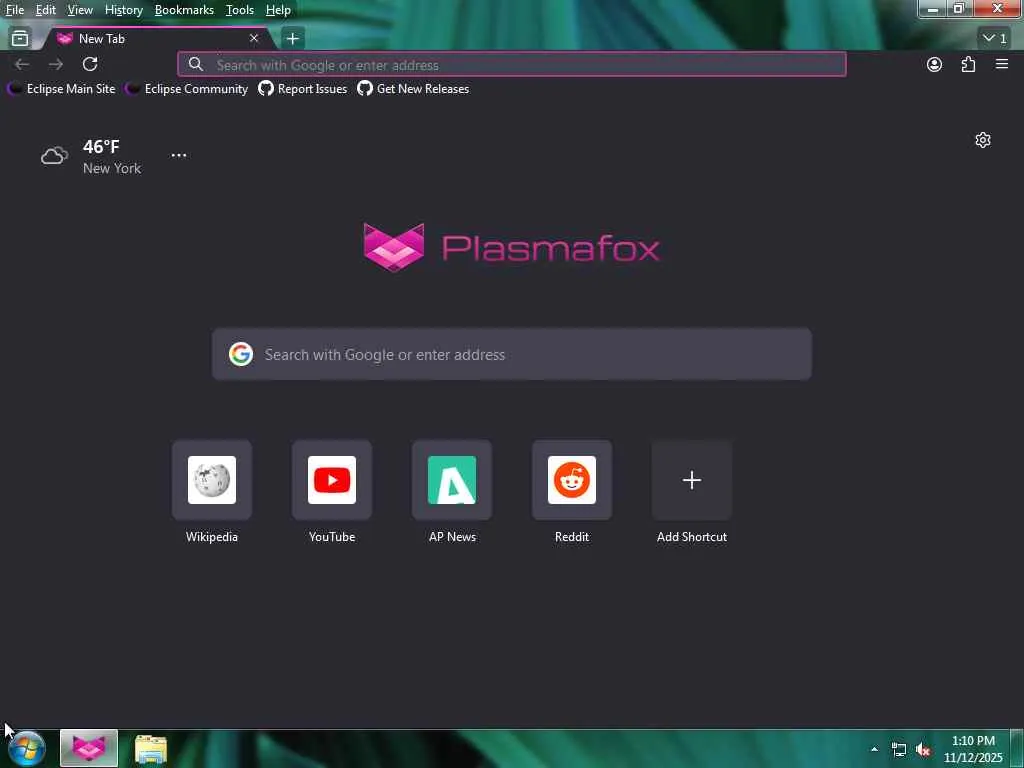This screenshot has width=1024, height=768.
Task: Click the muted volume tray icon
Action: tap(923, 750)
